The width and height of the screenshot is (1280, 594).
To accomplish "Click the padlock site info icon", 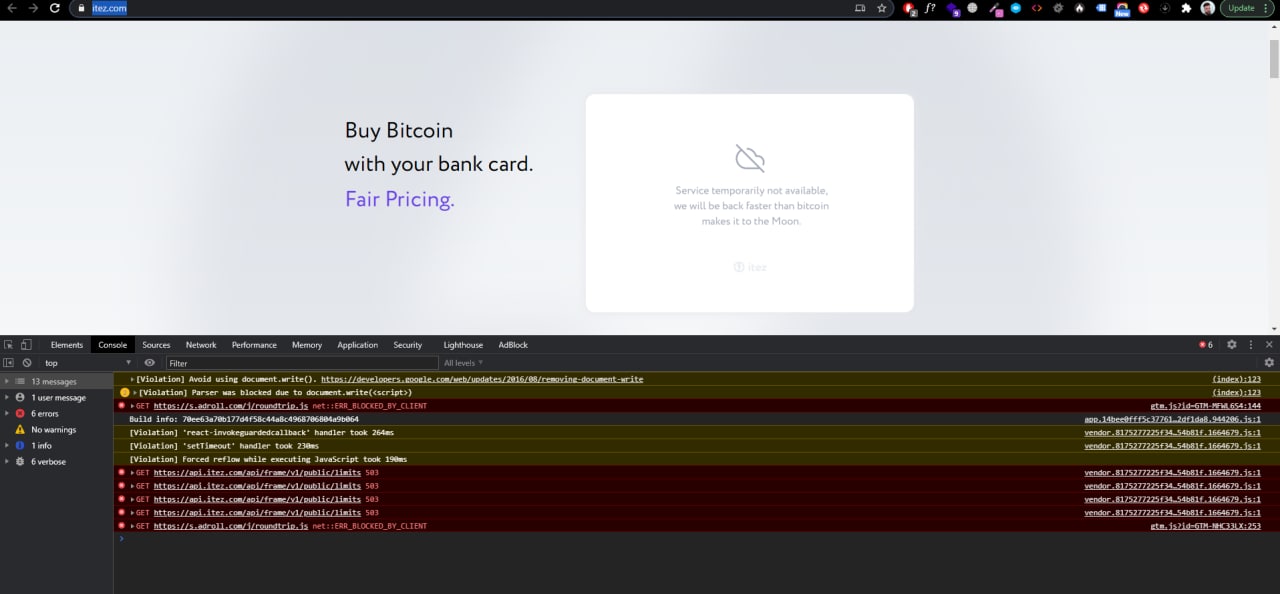I will click(x=82, y=8).
